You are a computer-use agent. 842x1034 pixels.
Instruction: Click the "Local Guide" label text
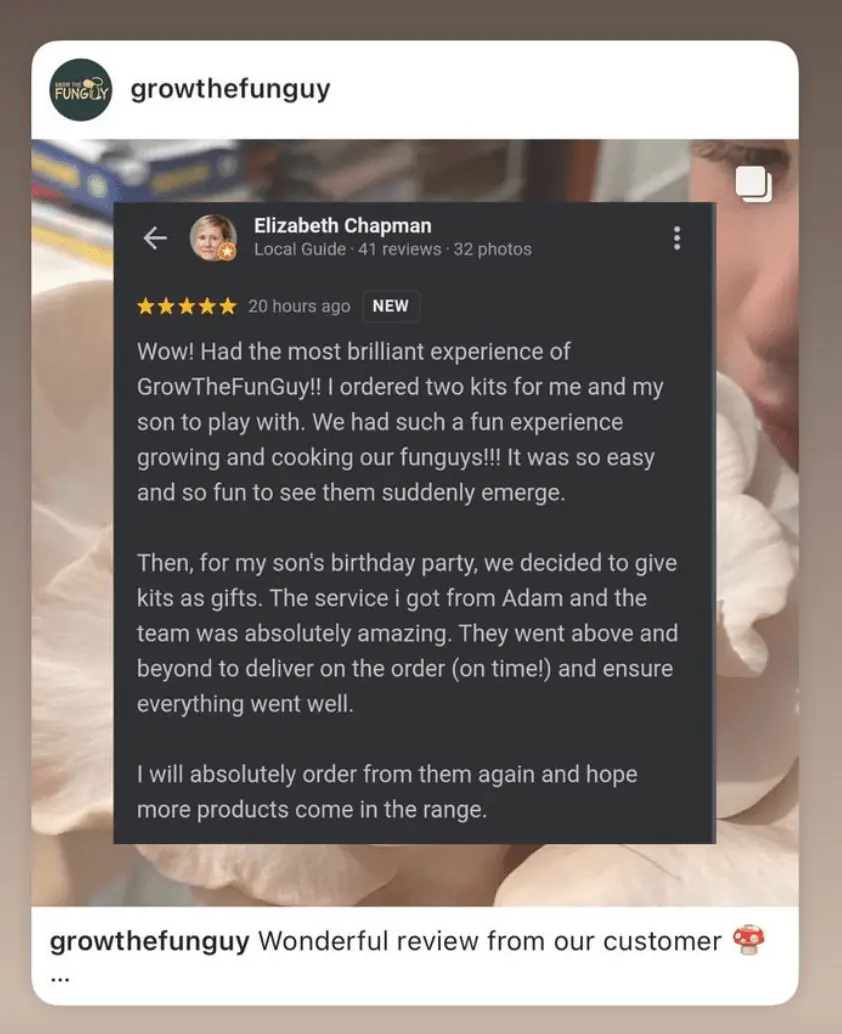(x=300, y=249)
